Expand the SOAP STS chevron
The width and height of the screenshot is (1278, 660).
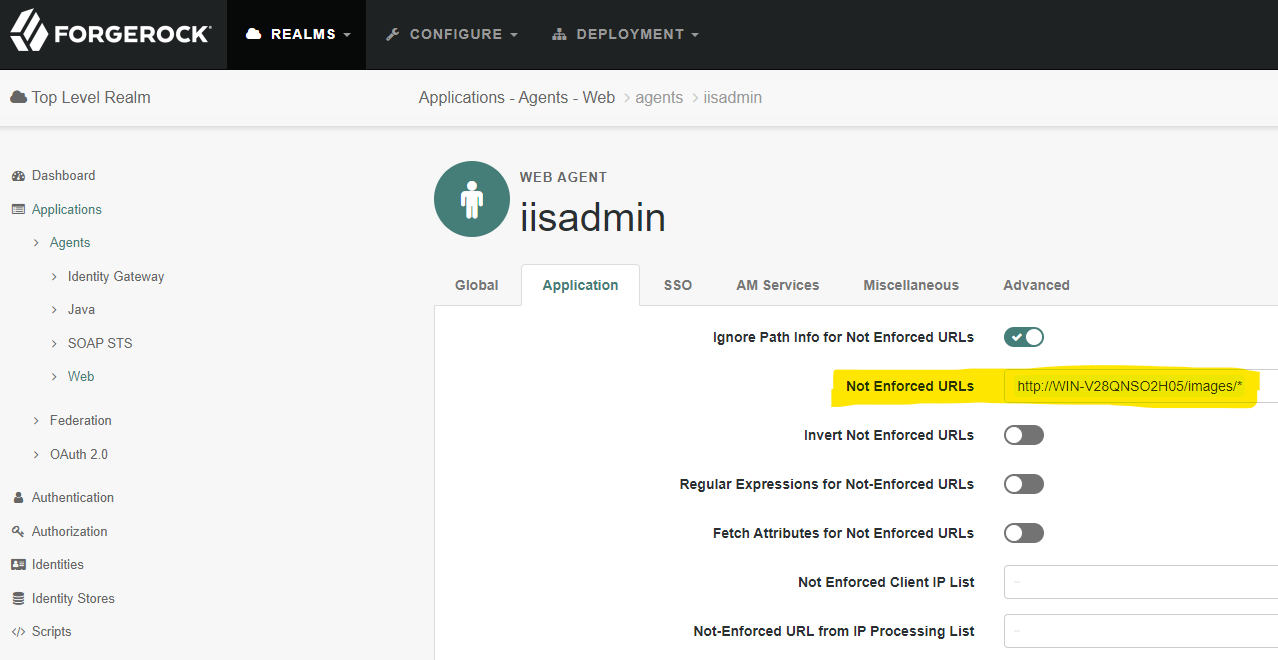point(55,344)
